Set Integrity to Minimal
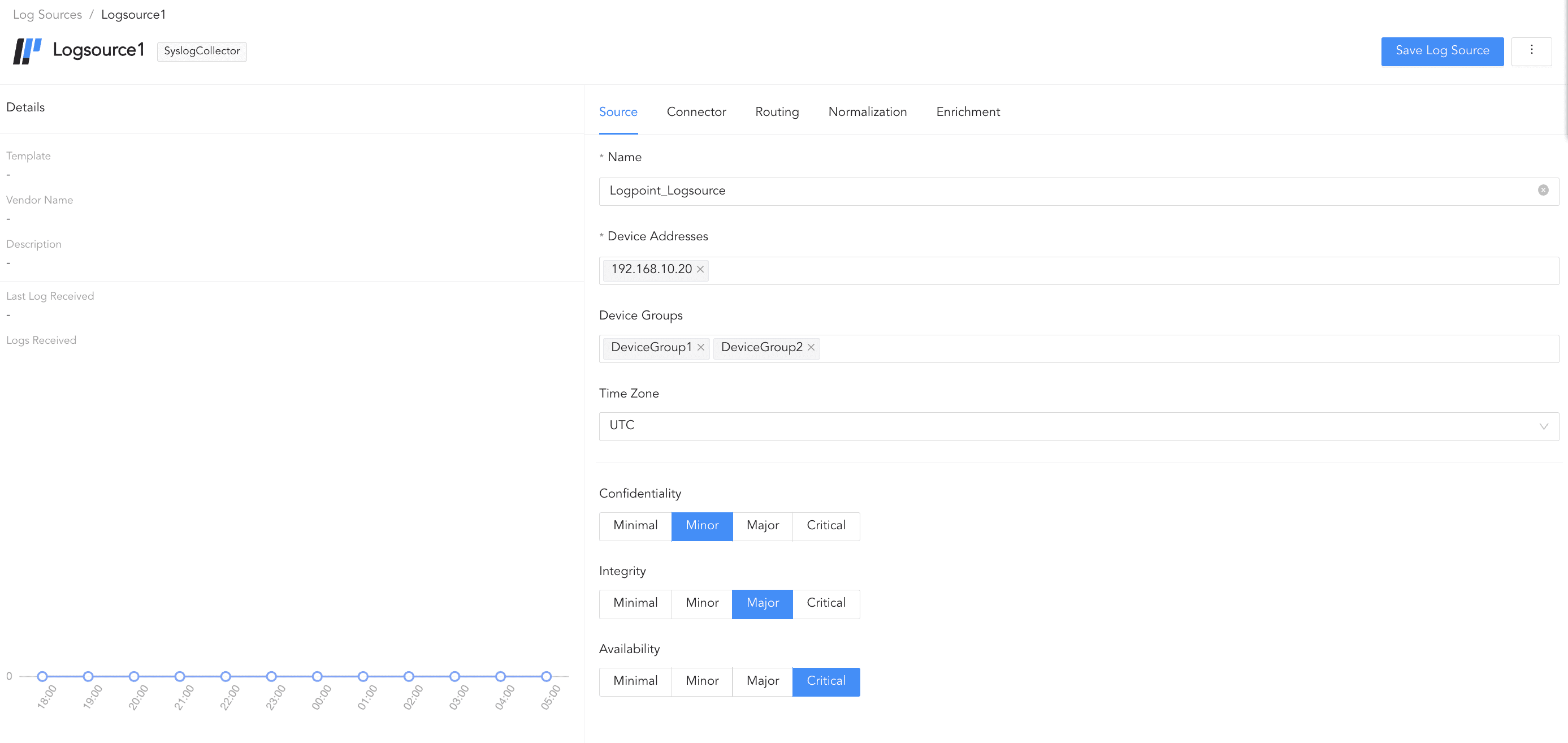The height and width of the screenshot is (743, 1568). pyautogui.click(x=635, y=603)
